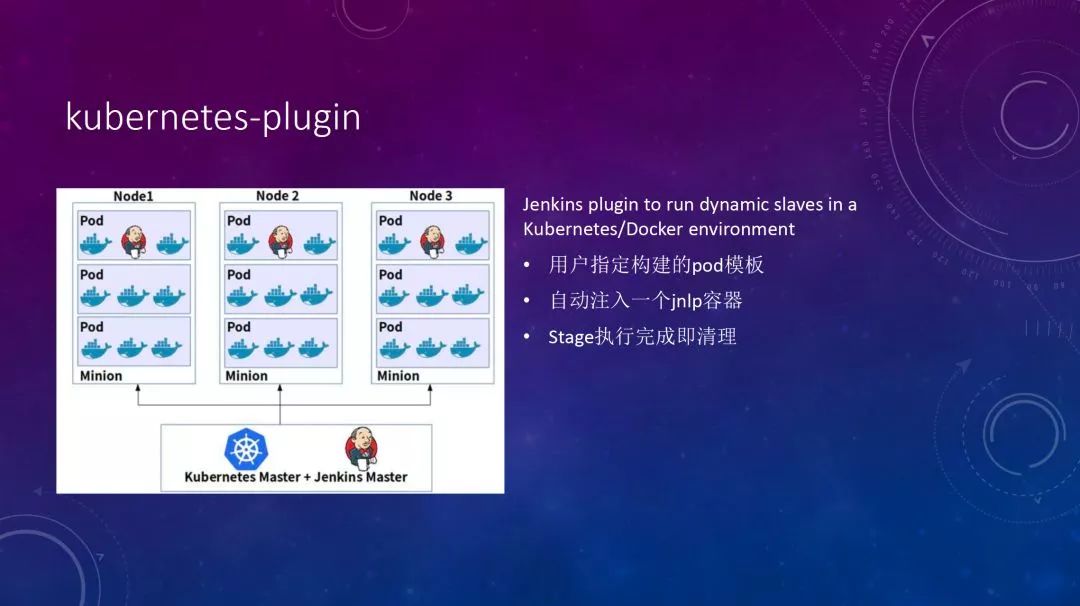1080x606 pixels.
Task: Select the bullet '自动注入一个jnlp容器'
Action: (645, 301)
